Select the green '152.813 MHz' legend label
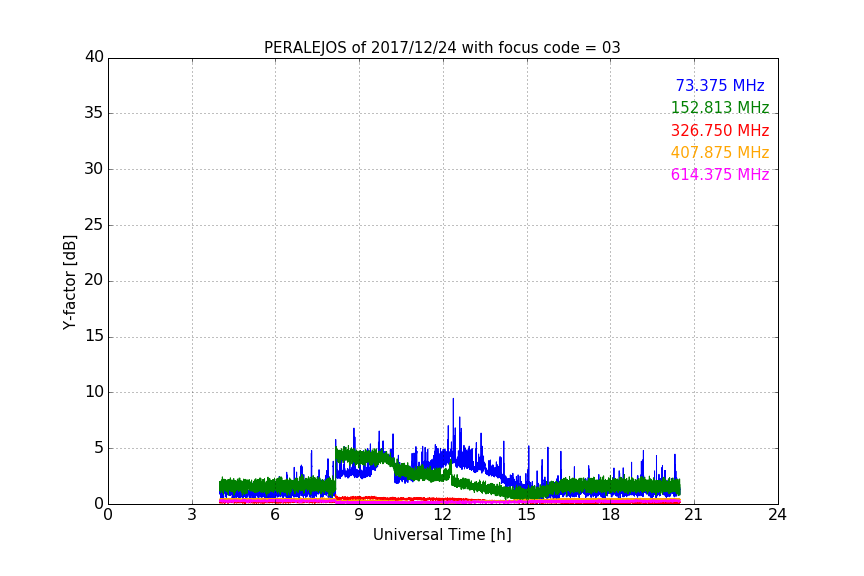864x576 pixels. [x=720, y=107]
